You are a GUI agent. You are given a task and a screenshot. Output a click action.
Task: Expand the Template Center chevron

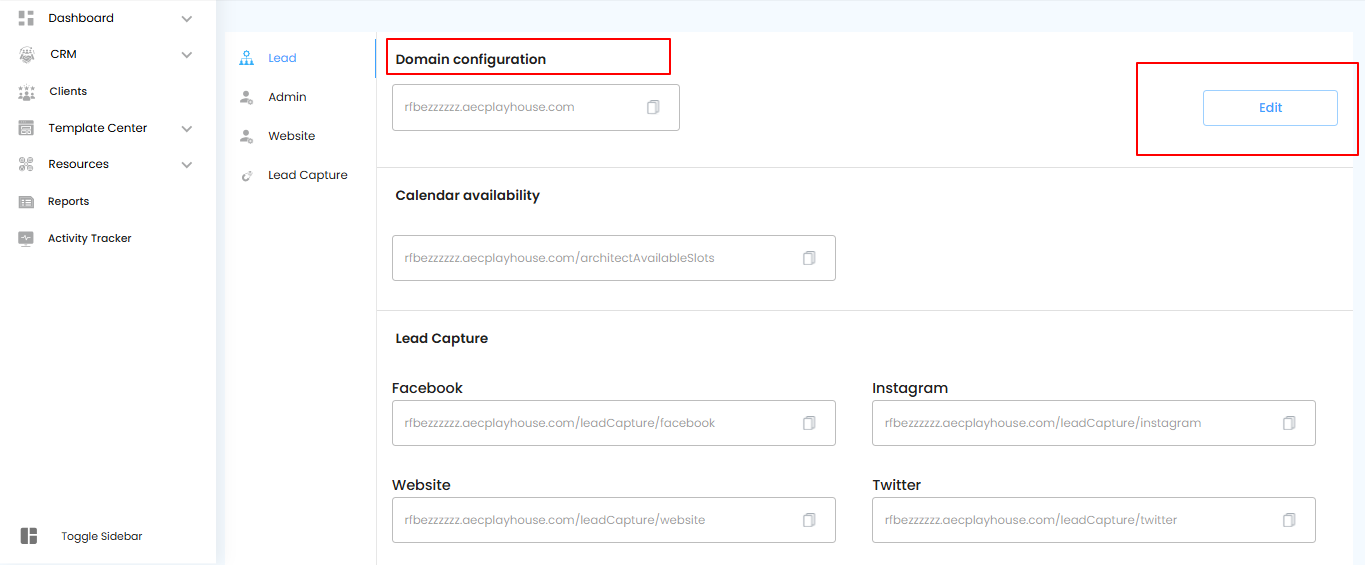click(x=187, y=128)
